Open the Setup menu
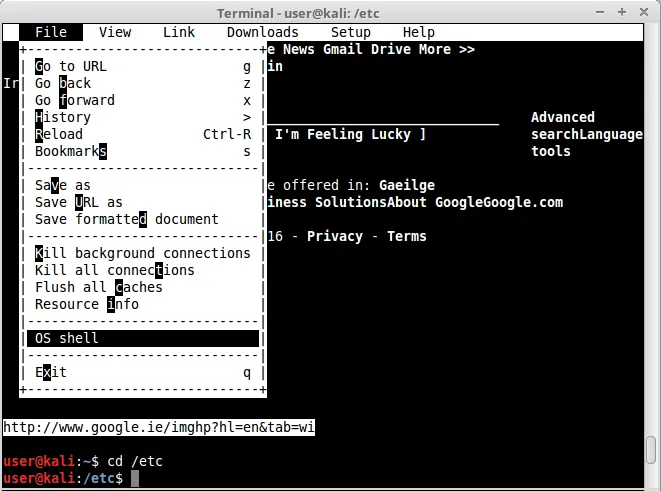Screen dimensions: 661x491 pos(350,32)
